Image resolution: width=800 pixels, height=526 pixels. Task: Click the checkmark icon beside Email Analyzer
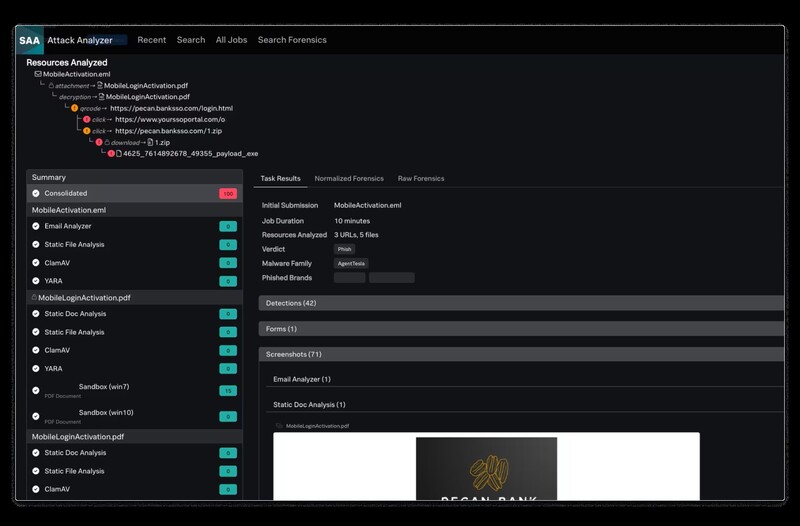[x=36, y=227]
